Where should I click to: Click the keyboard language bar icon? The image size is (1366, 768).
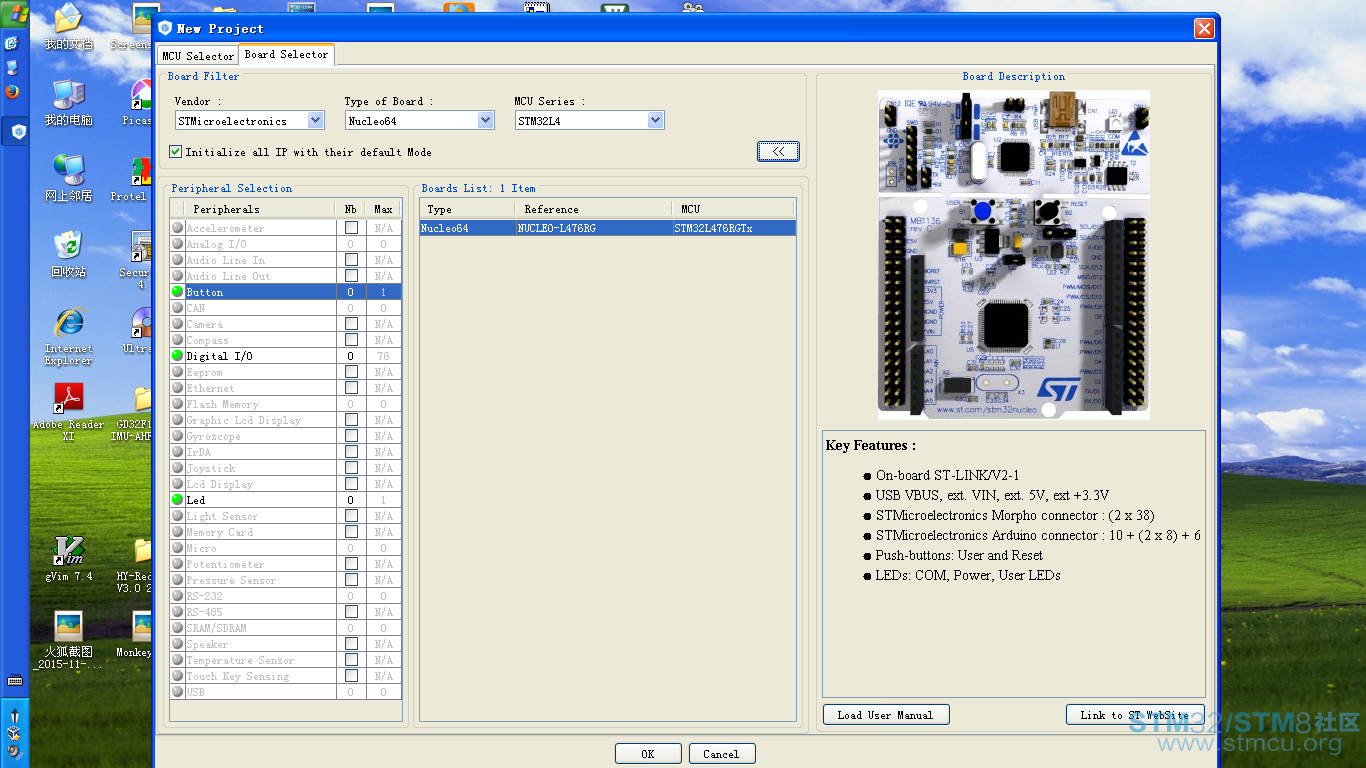(x=14, y=680)
